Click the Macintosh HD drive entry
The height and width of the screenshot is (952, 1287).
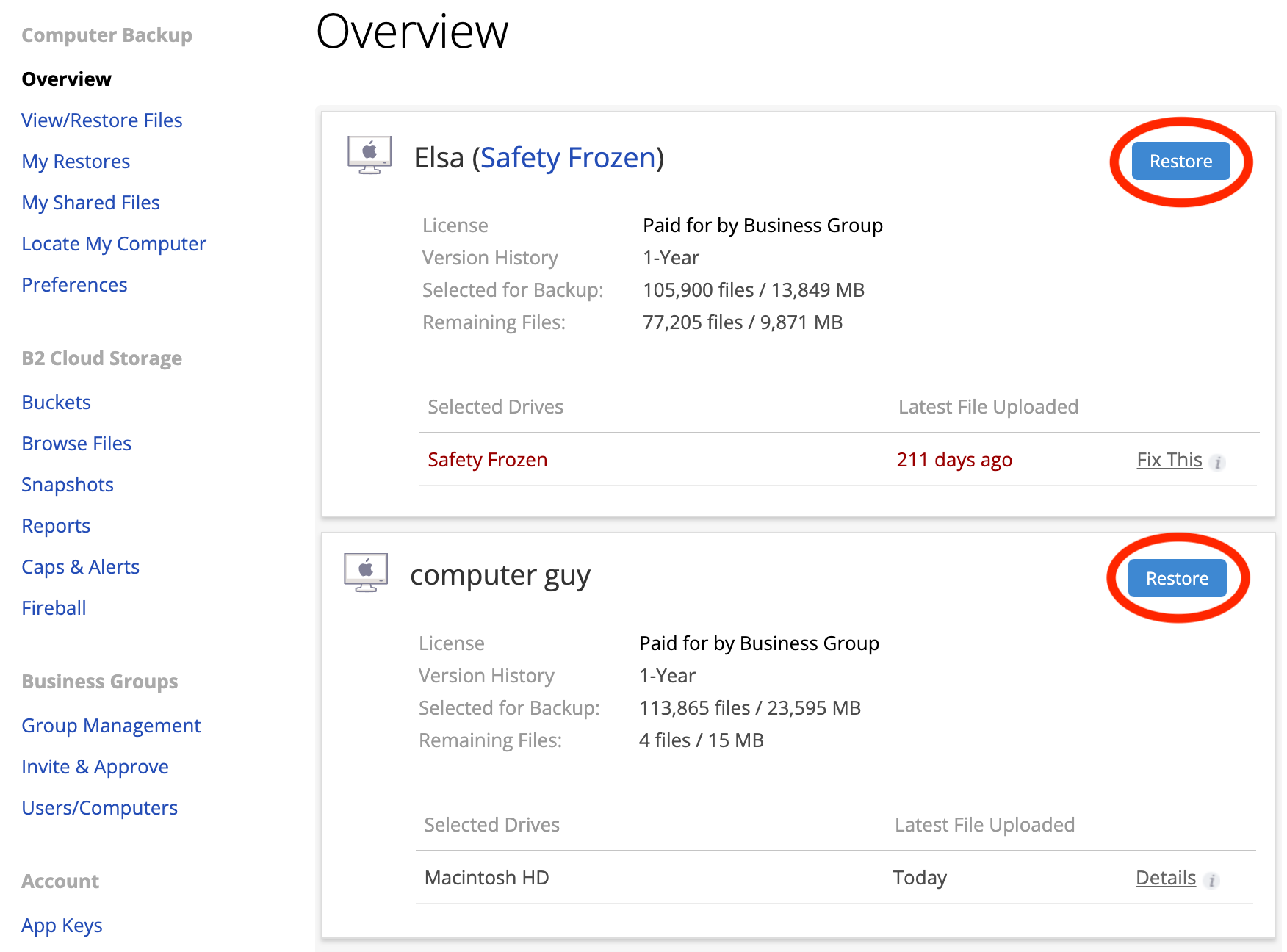[486, 878]
